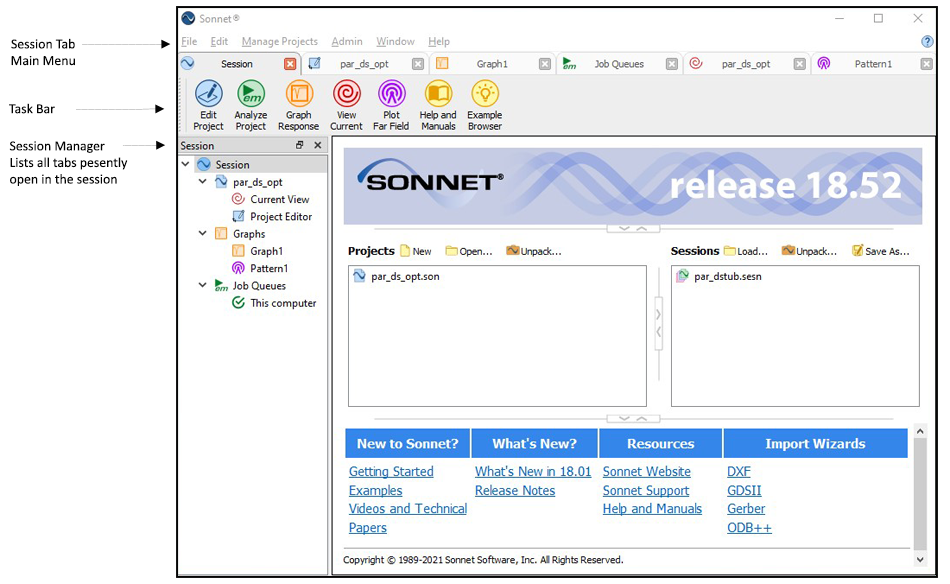Click the GDSII import wizard link
950x584 pixels.
coord(744,490)
